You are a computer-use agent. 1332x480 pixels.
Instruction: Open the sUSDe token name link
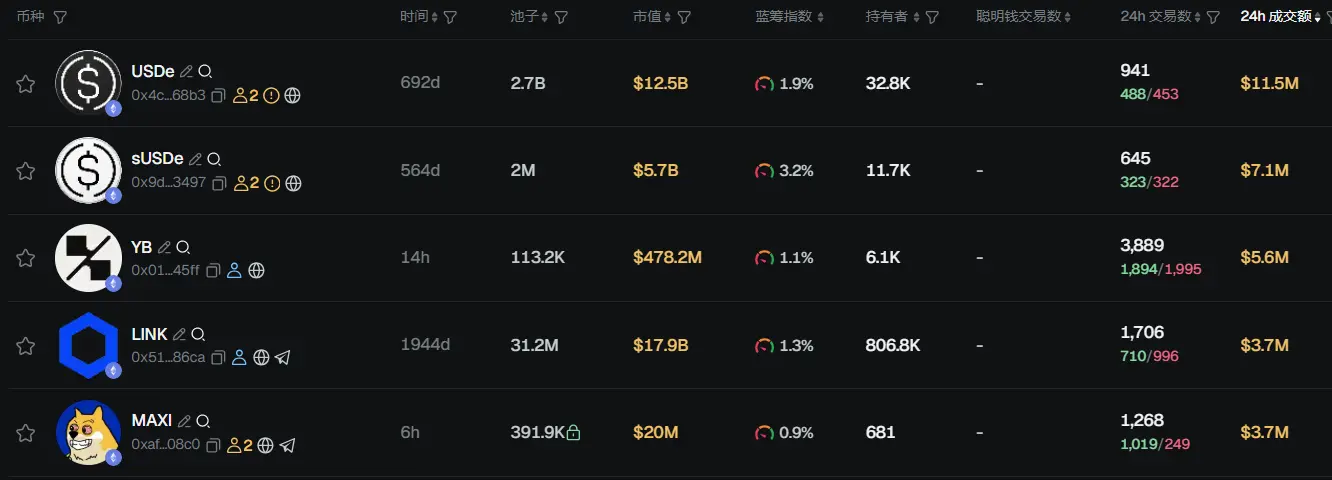coord(157,158)
